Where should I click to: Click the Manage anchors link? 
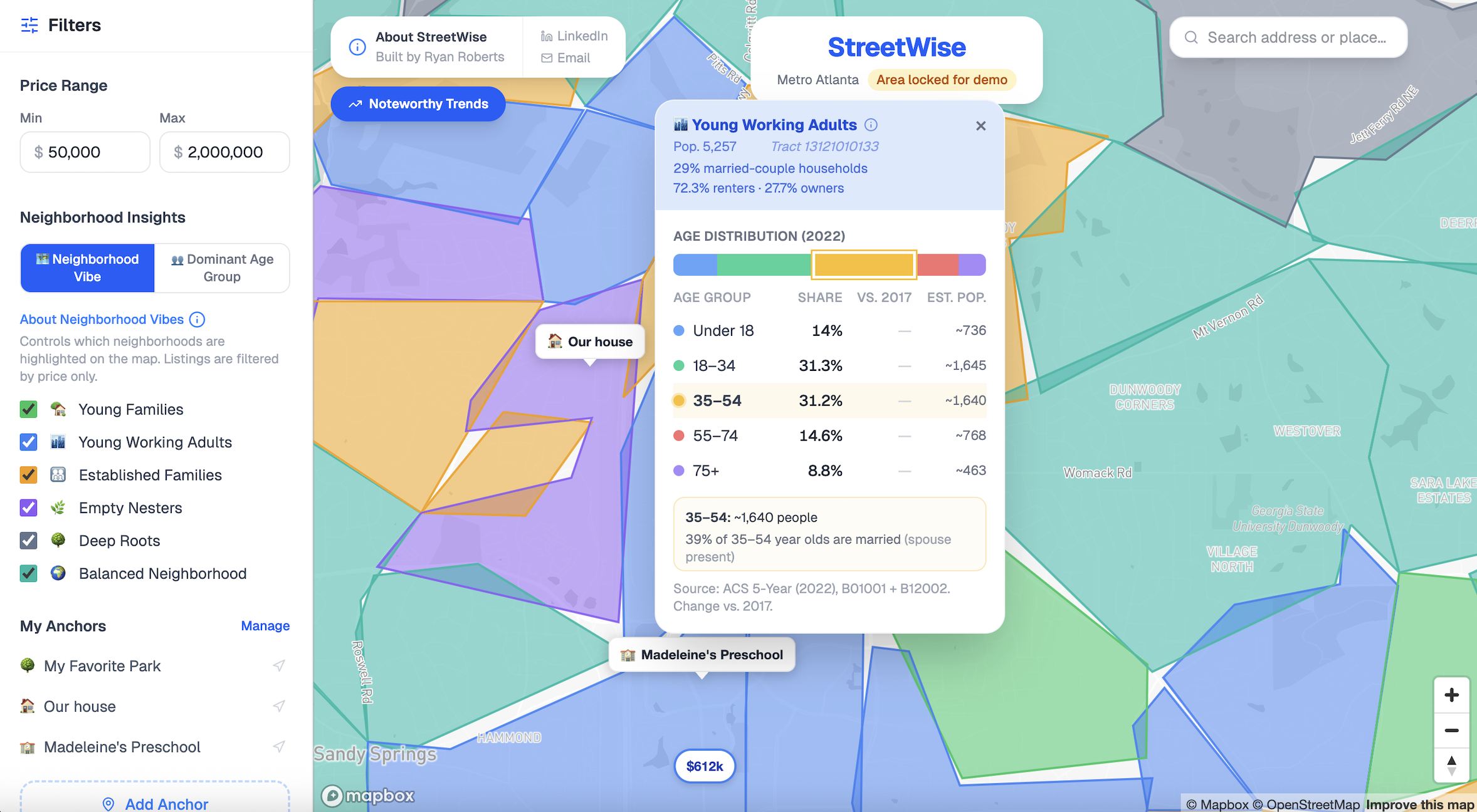(265, 626)
